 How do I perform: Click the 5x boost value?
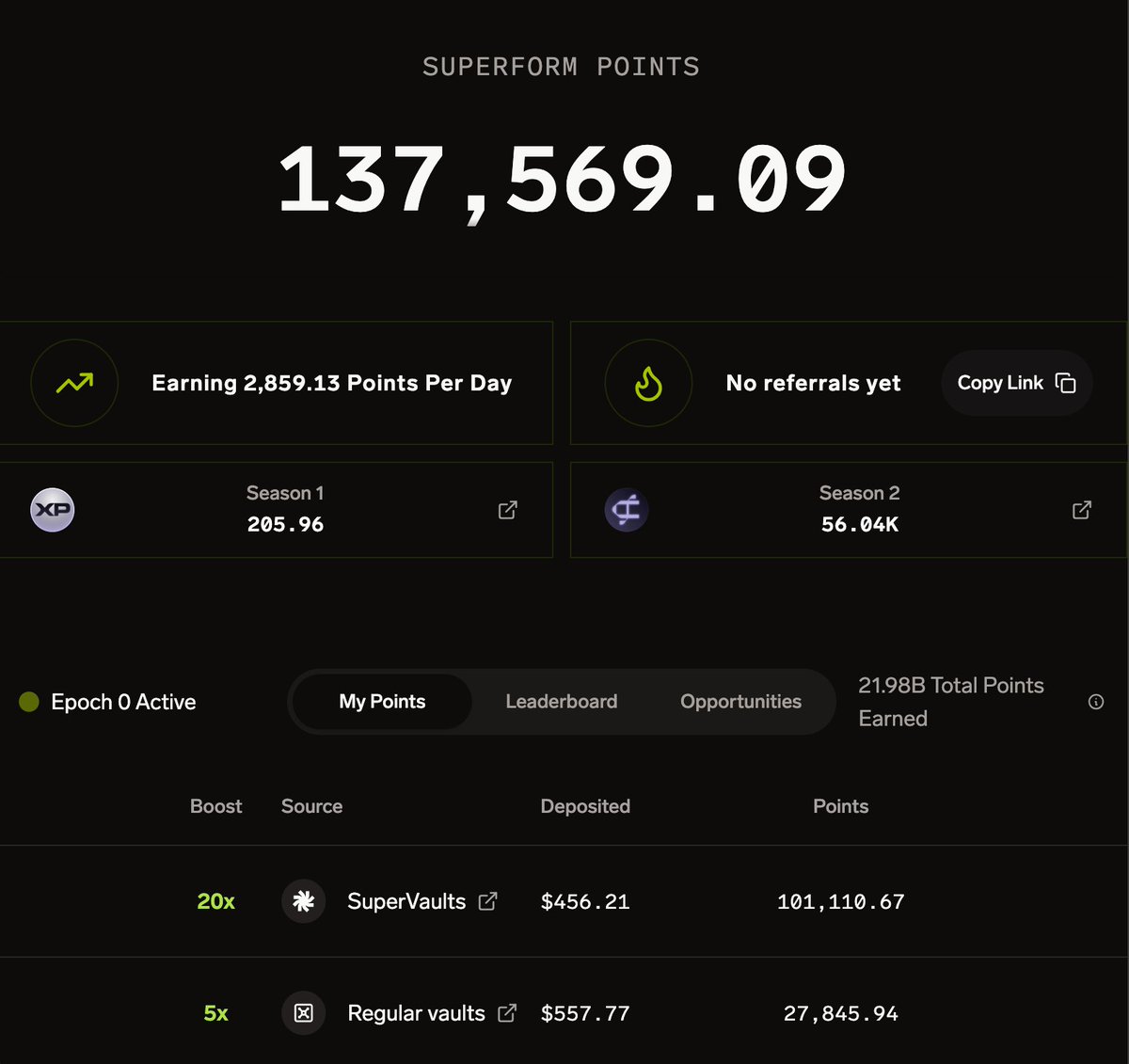216,1013
